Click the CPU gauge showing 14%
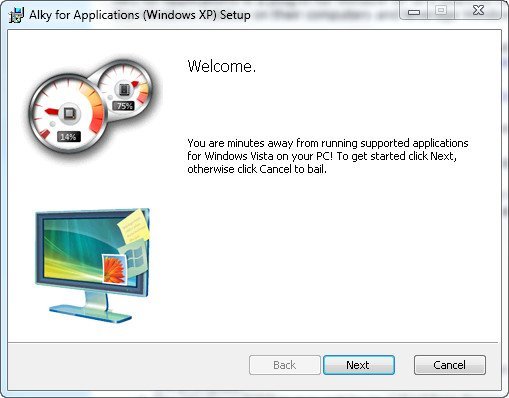The height and width of the screenshot is (398, 509). [x=68, y=114]
